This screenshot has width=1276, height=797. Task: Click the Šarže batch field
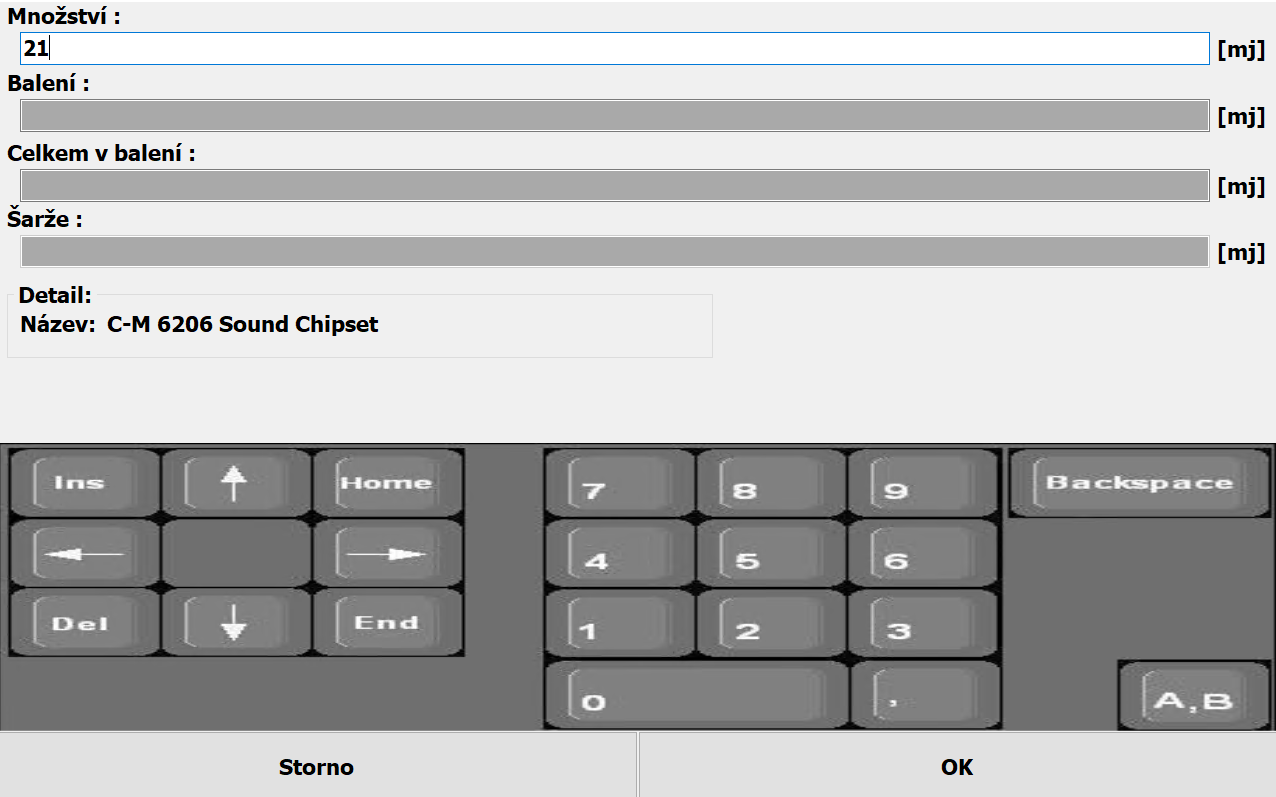[x=614, y=252]
